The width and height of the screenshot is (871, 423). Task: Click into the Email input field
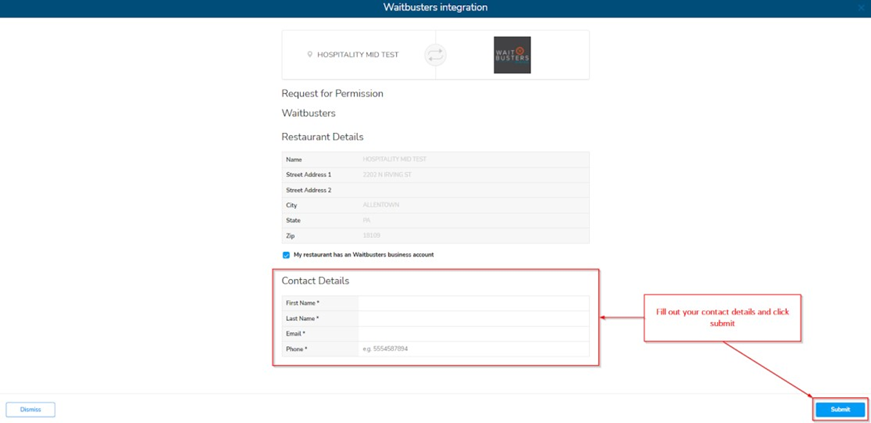[x=474, y=334]
